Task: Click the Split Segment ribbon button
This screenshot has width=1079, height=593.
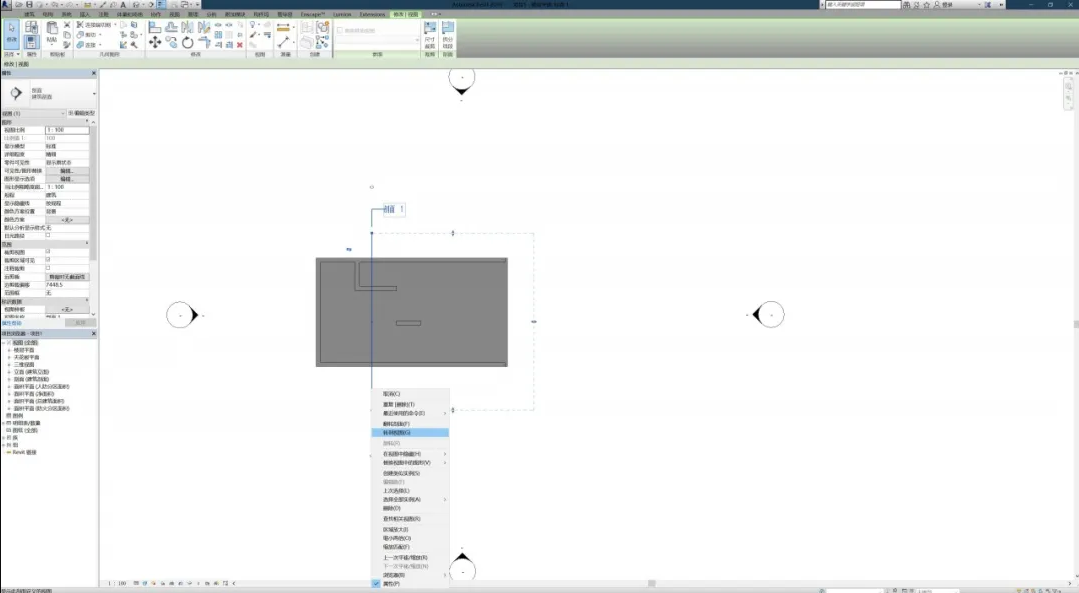Action: coord(448,34)
